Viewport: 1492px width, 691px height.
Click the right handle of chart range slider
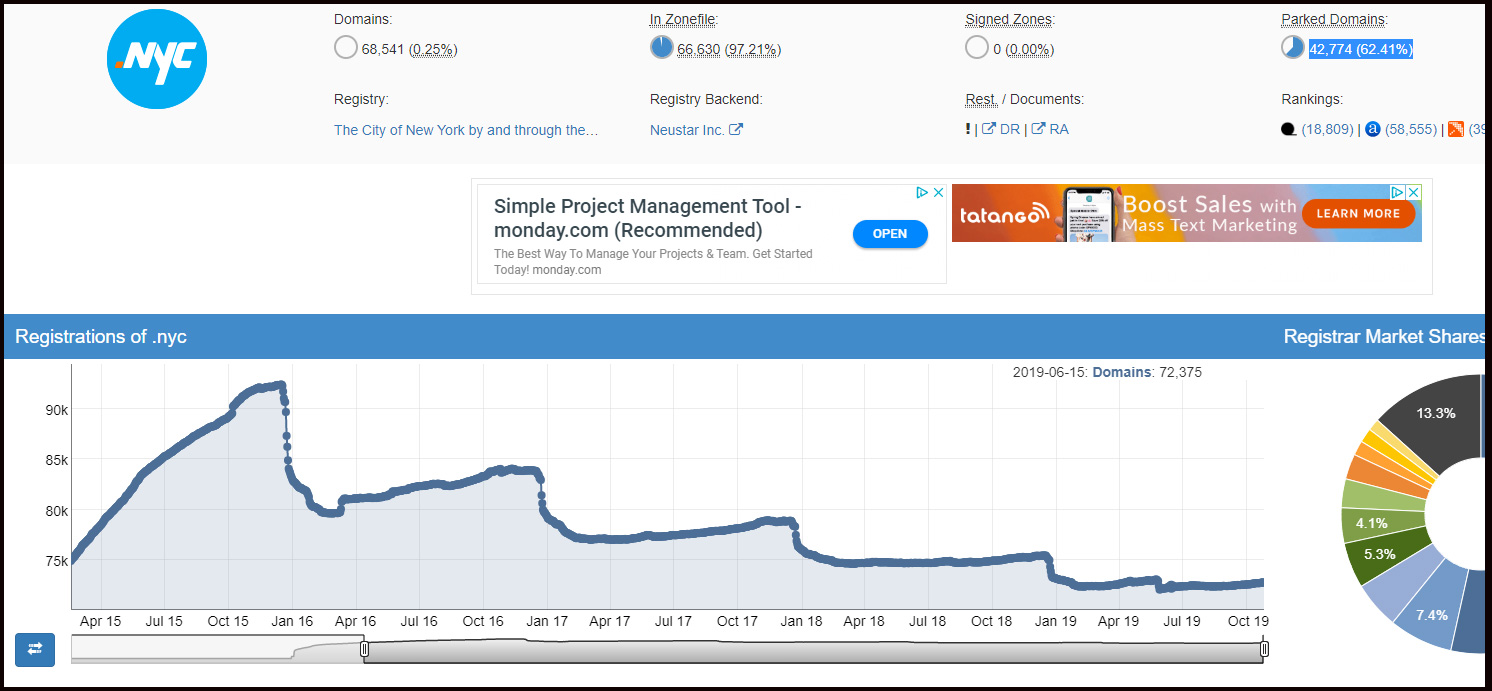pos(1264,650)
